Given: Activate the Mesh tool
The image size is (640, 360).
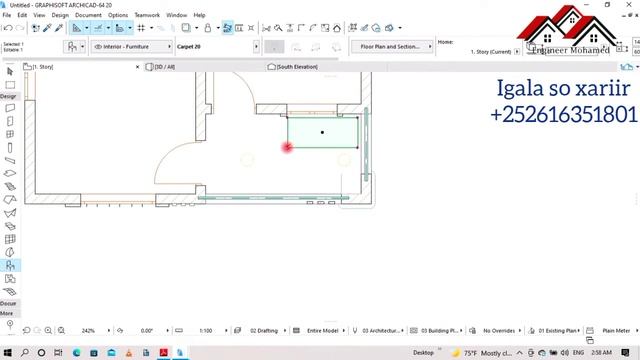Looking at the screenshot, I should point(10,292).
